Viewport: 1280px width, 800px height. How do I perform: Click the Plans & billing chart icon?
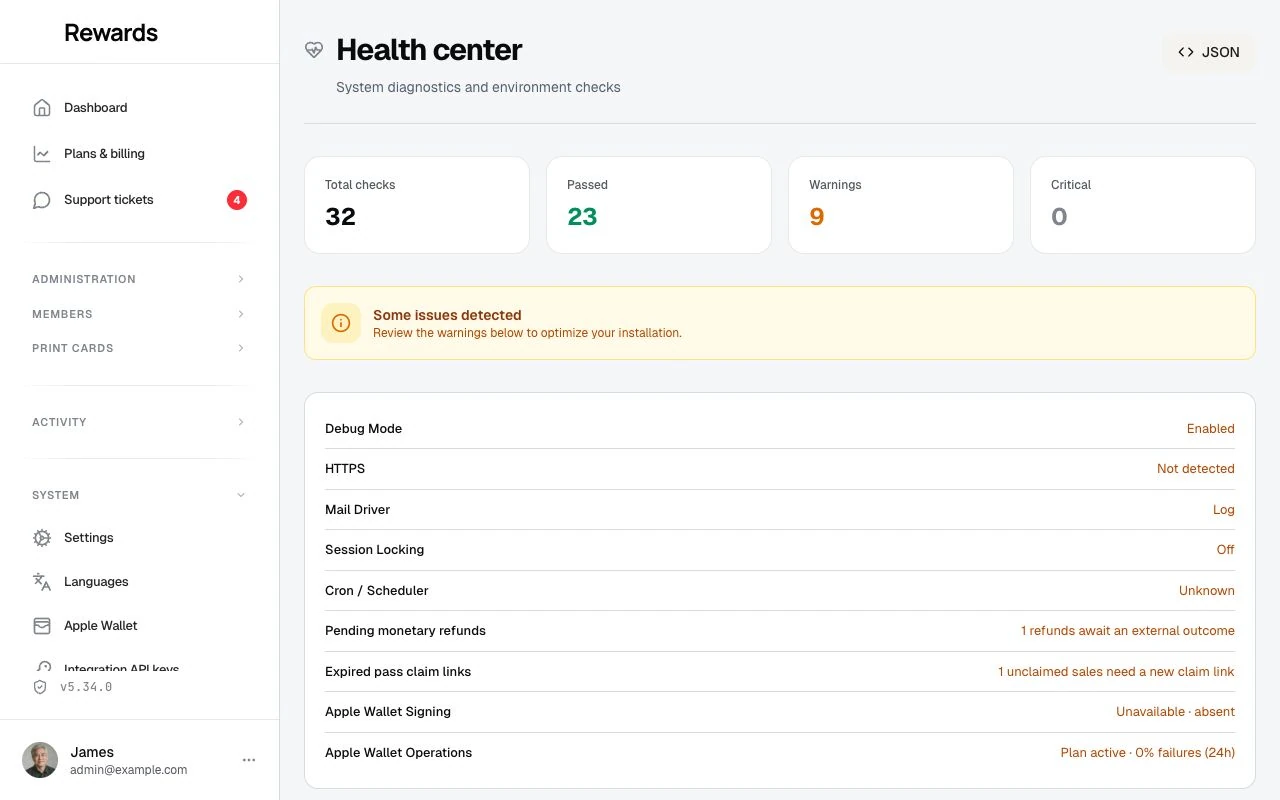click(42, 154)
